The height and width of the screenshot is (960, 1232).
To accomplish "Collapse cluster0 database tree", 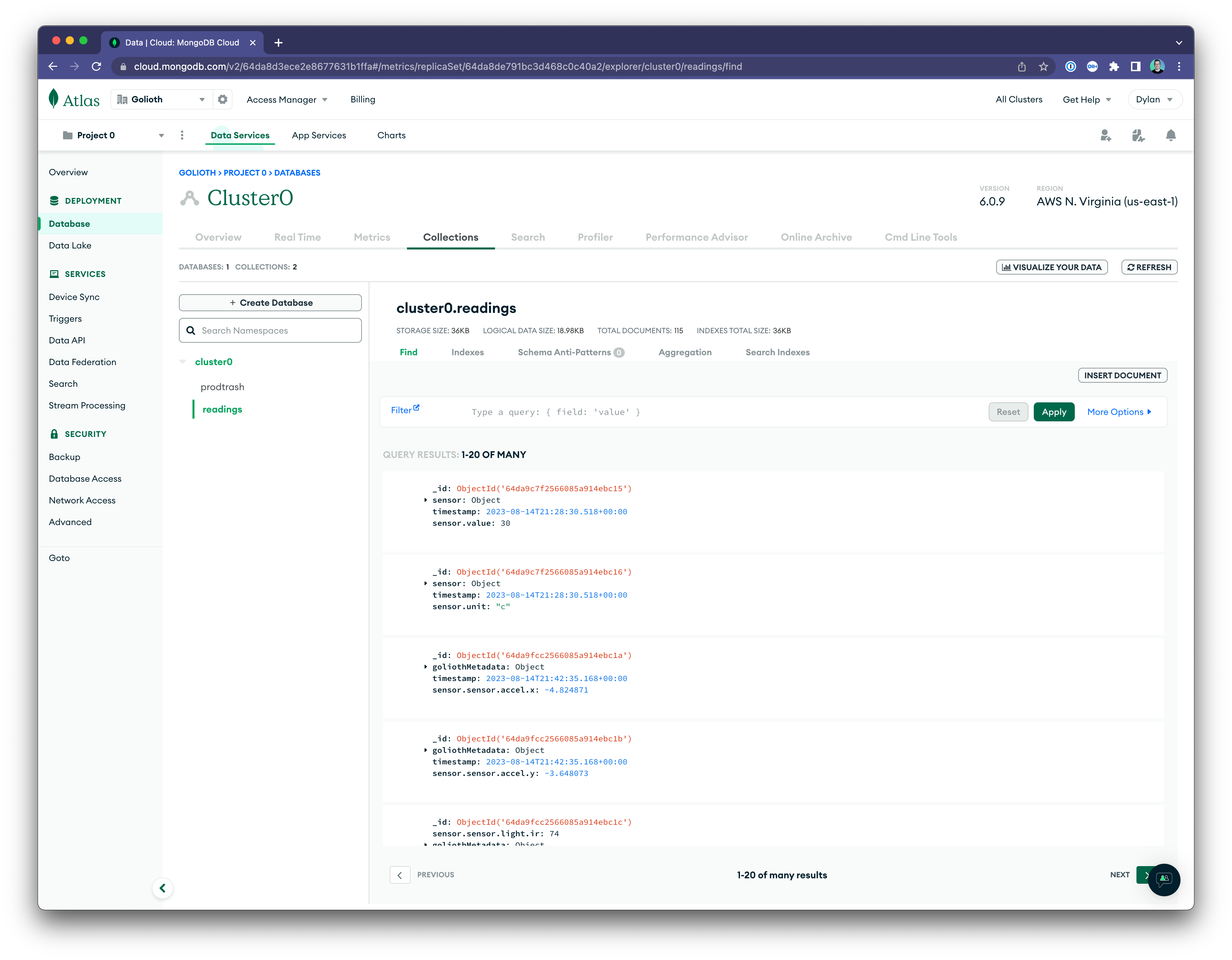I will click(183, 362).
